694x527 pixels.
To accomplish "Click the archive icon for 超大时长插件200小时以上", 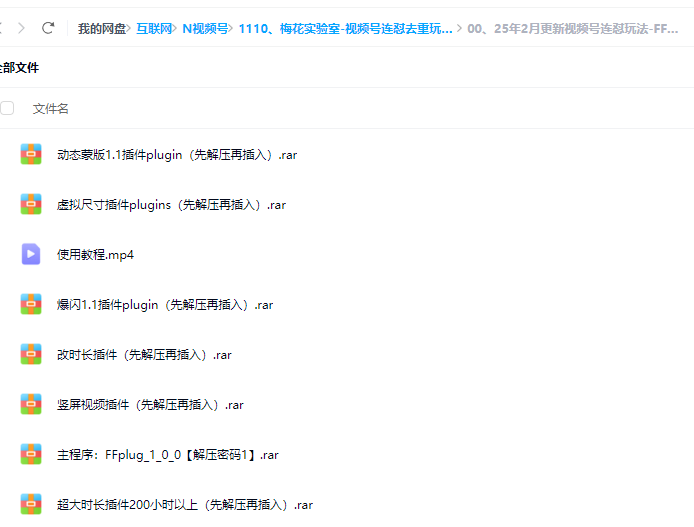I will click(x=31, y=504).
